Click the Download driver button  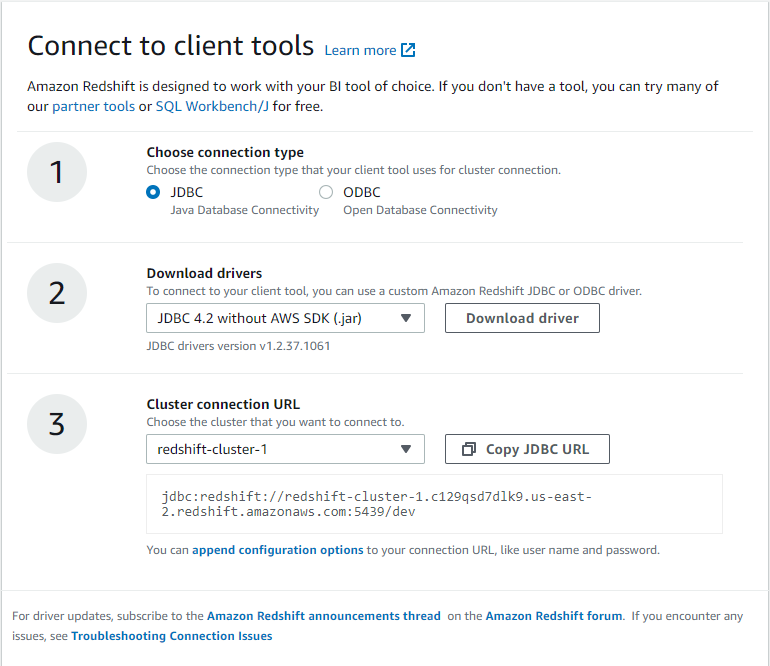point(522,318)
